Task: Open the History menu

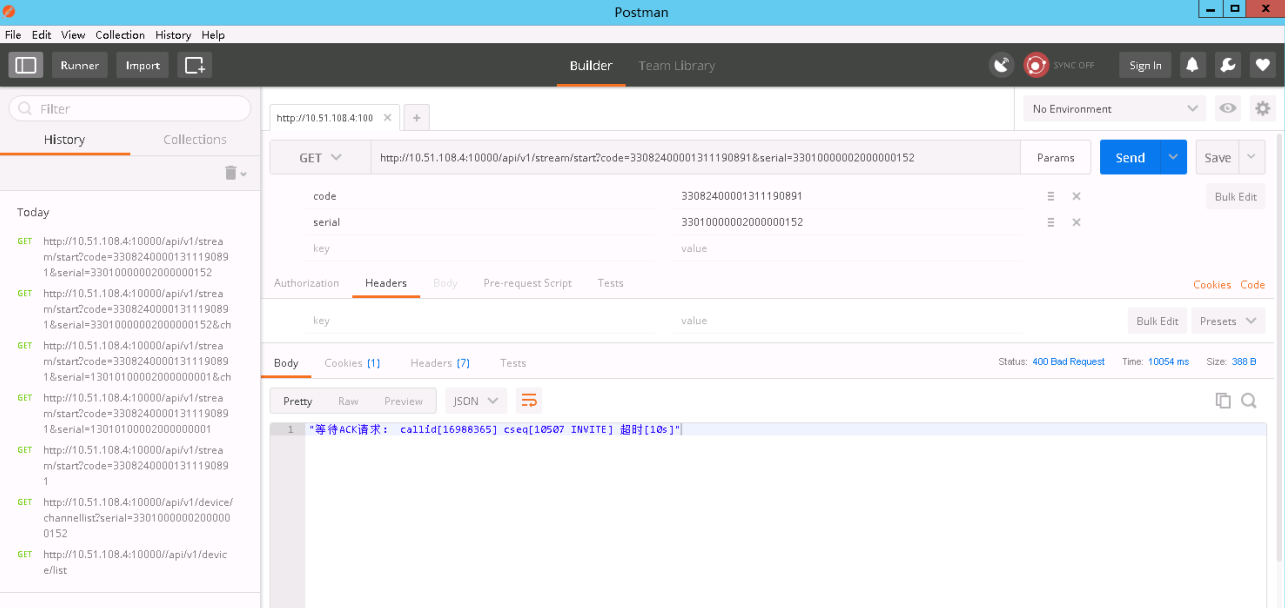Action: coord(173,34)
